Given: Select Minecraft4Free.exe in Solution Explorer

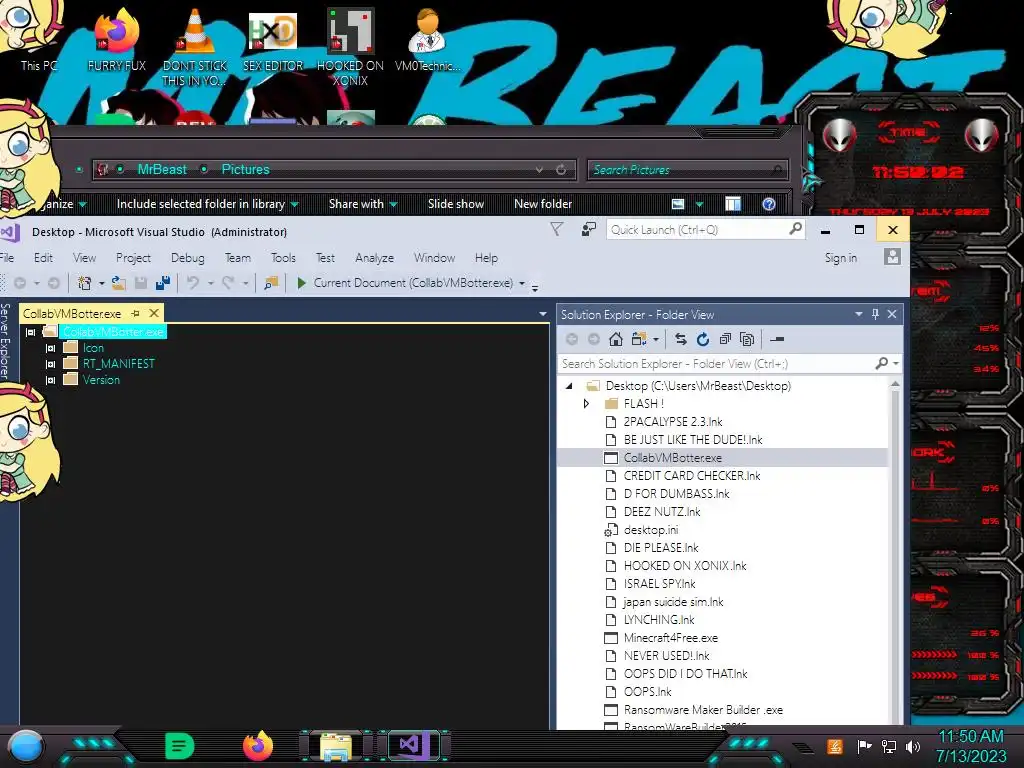Looking at the screenshot, I should click(x=671, y=637).
